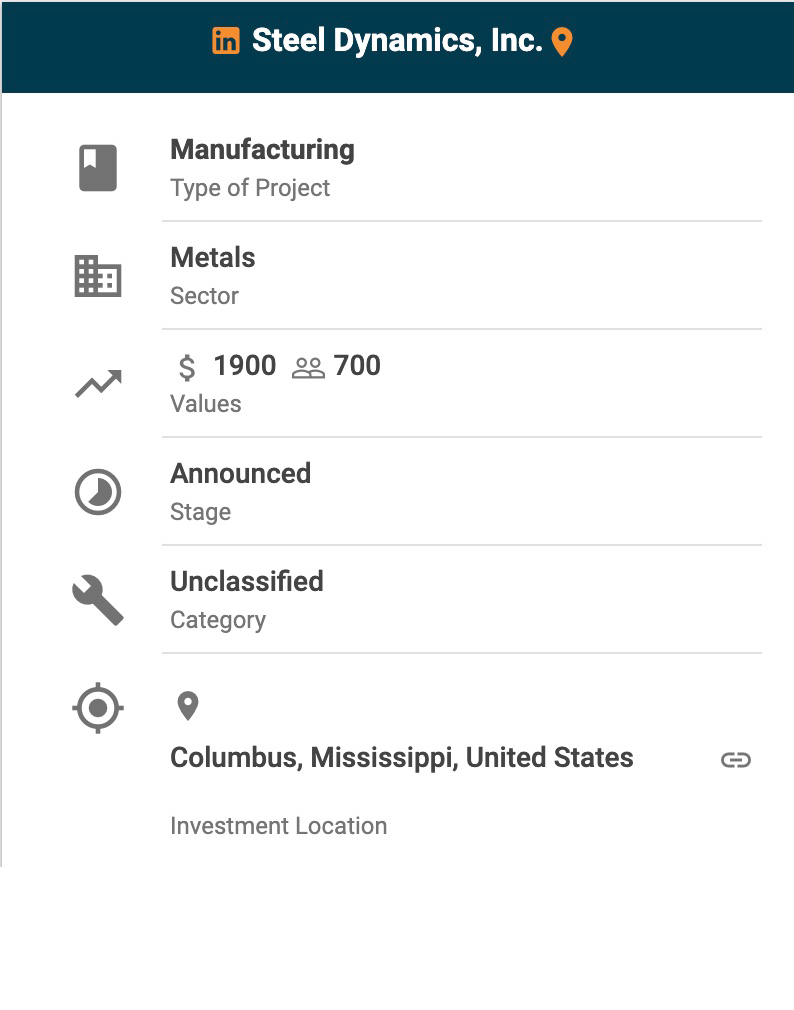Viewport: 794px width, 1010px height.
Task: Click the Manufacturing project type entry
Action: coord(262,150)
